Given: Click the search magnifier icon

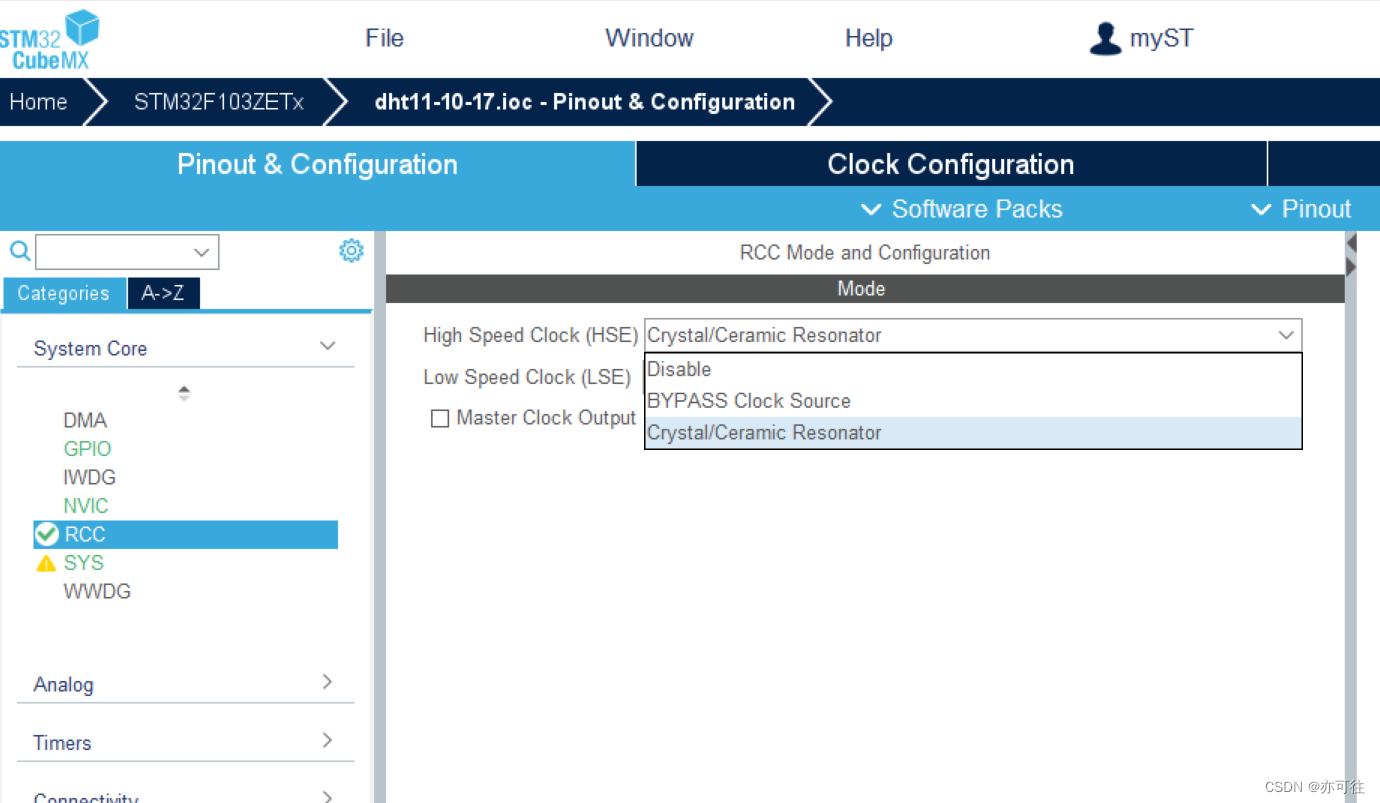Looking at the screenshot, I should coord(19,251).
